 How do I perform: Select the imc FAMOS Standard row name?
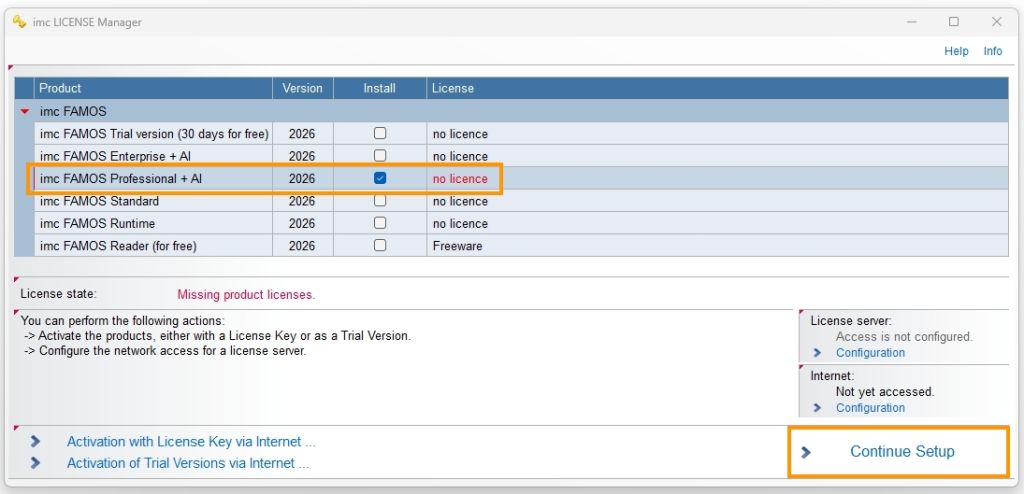99,201
